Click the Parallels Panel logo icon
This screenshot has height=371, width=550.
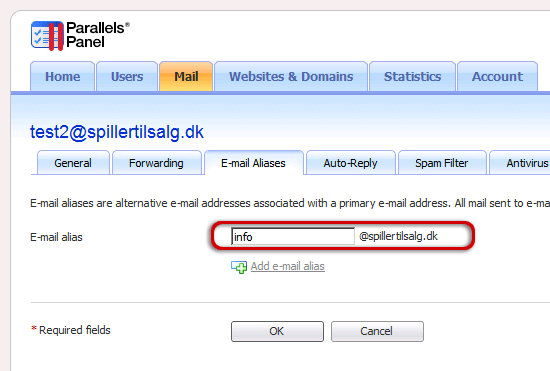47,35
